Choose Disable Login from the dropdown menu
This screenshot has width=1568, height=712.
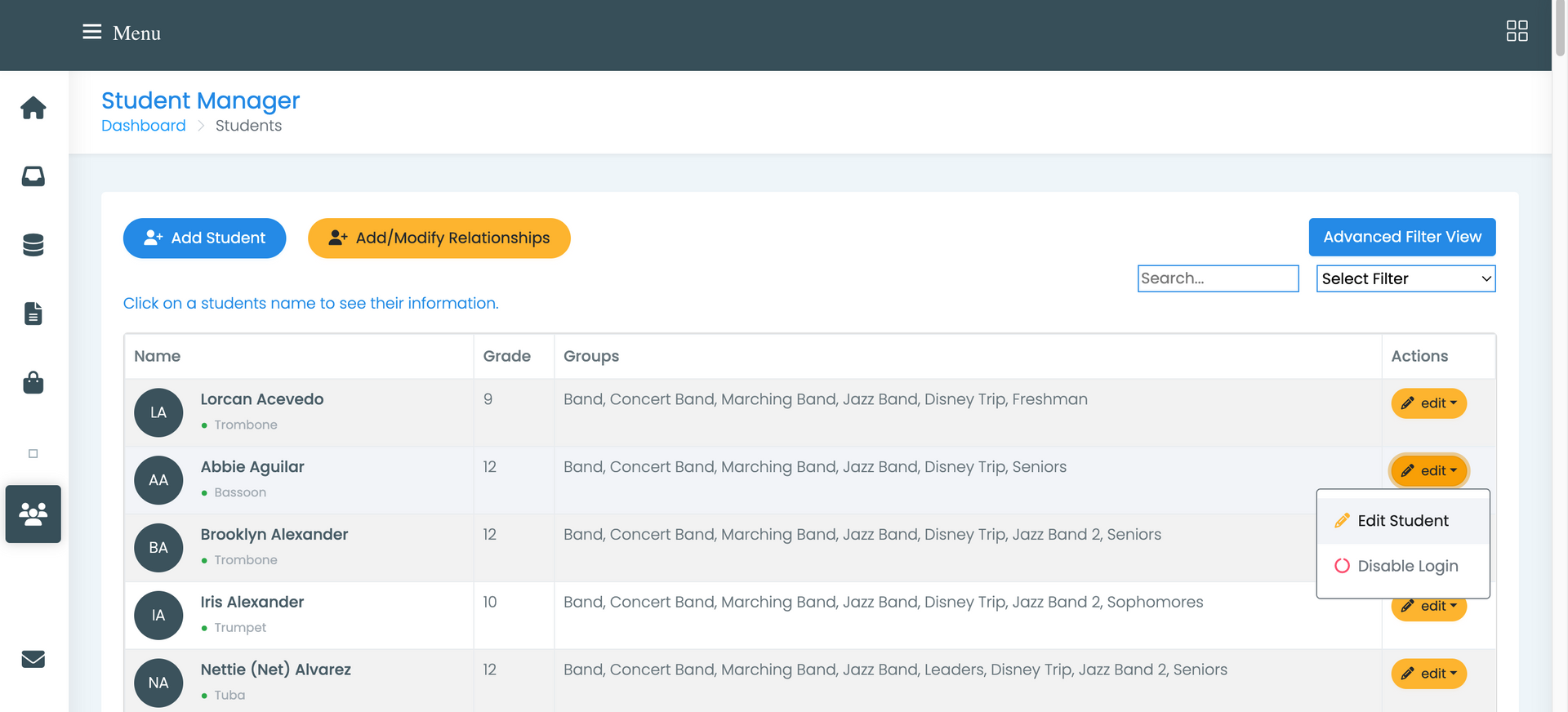1403,566
